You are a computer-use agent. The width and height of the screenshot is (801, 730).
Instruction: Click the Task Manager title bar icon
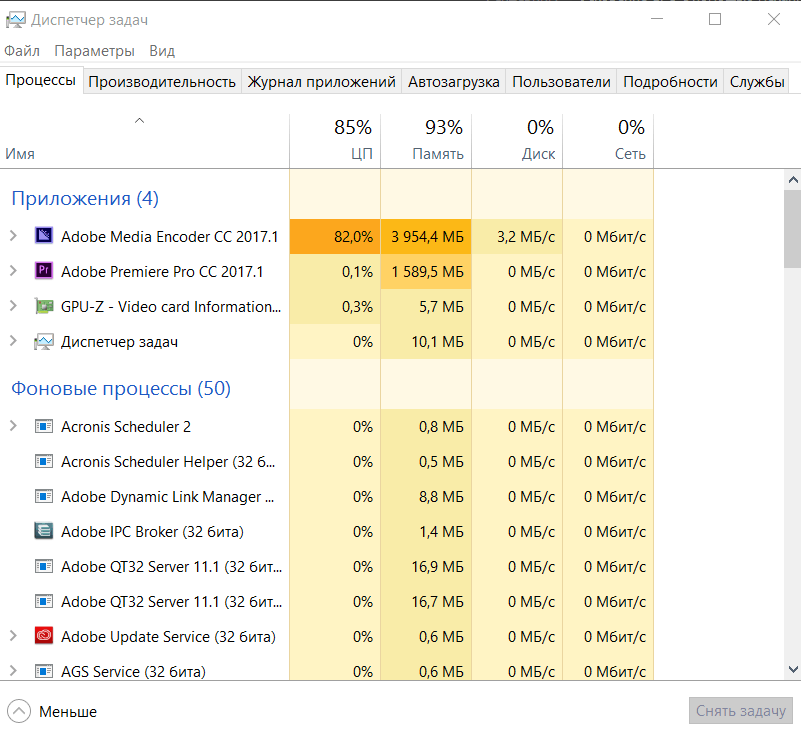16,20
